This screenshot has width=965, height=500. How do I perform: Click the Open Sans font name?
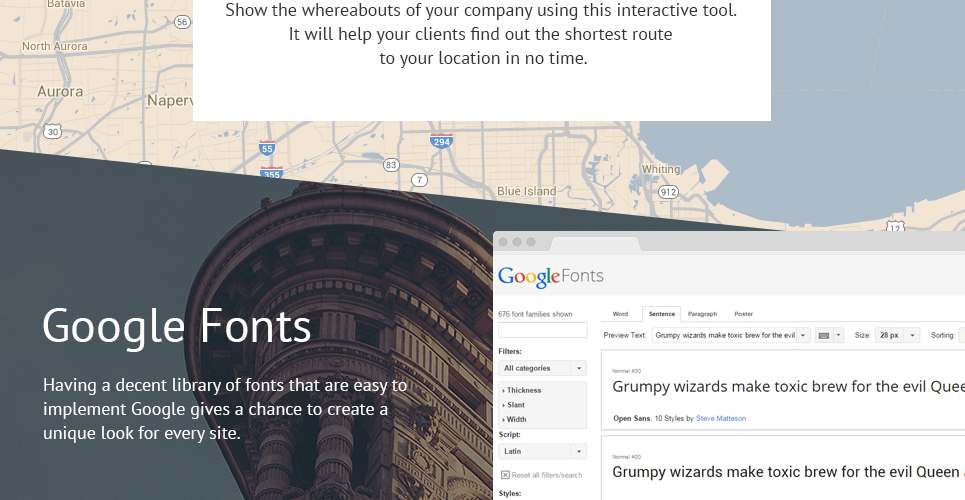click(631, 419)
